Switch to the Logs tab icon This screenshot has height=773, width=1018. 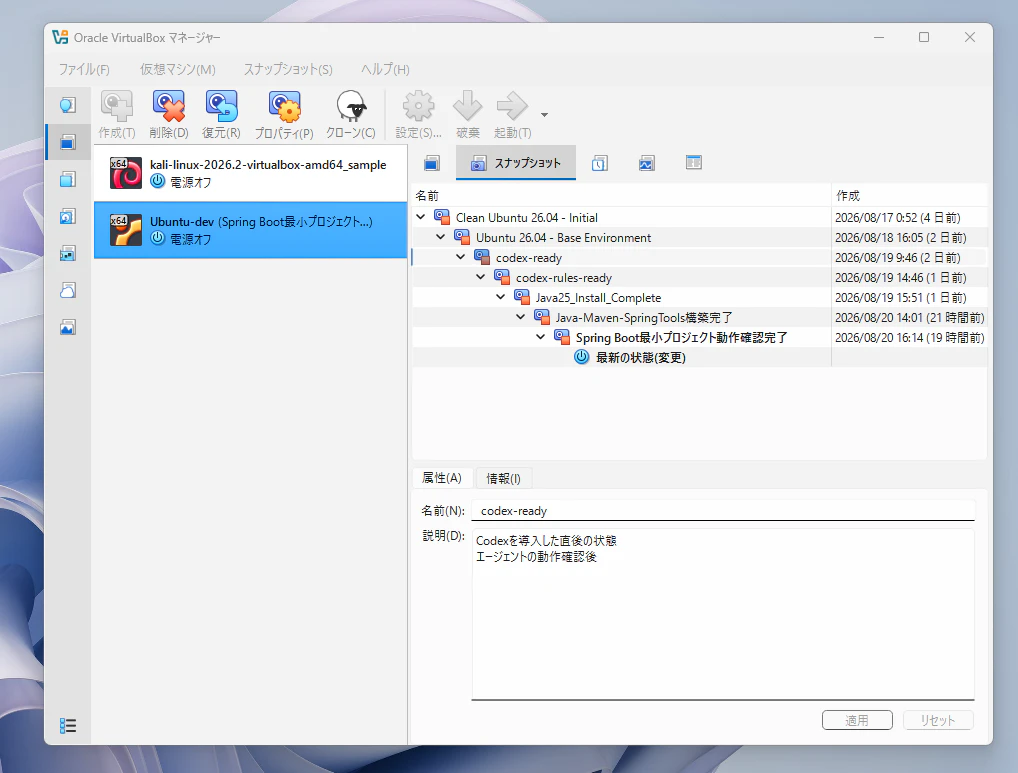600,163
